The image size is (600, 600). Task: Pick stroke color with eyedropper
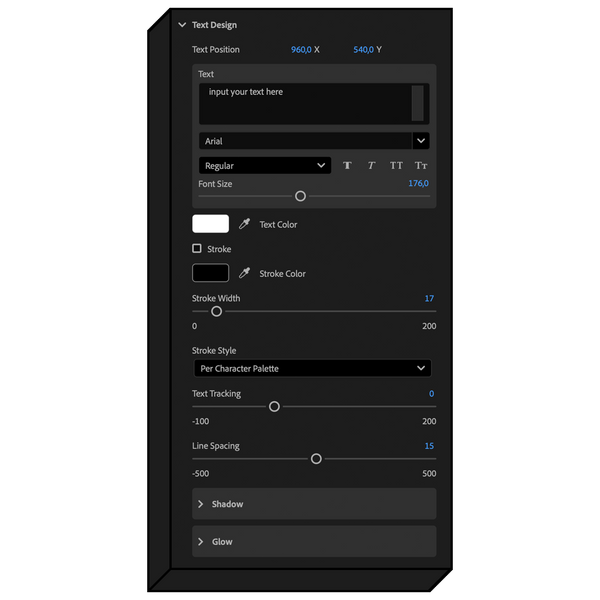(245, 273)
